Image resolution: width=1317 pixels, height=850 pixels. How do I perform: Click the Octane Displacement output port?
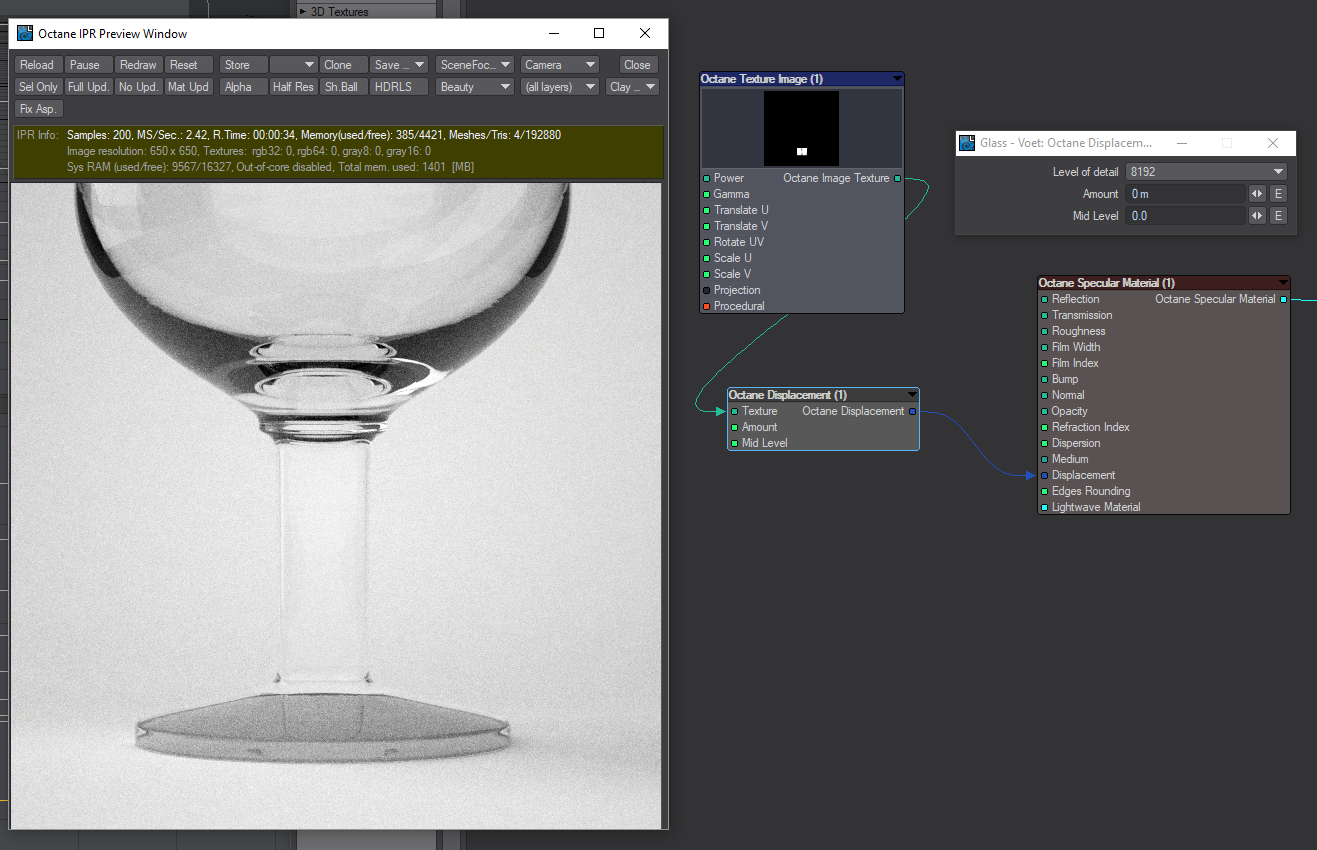[x=912, y=412]
